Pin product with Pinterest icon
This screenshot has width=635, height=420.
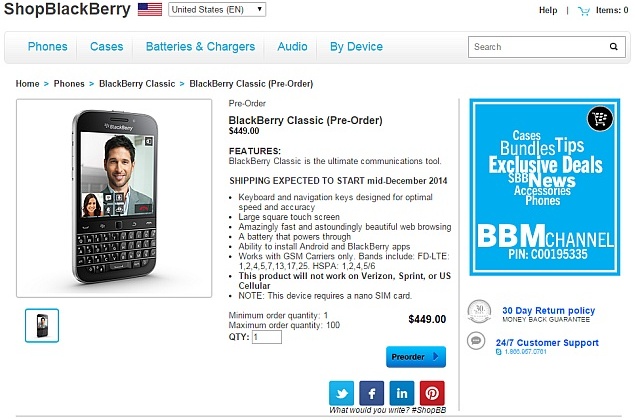pos(432,393)
